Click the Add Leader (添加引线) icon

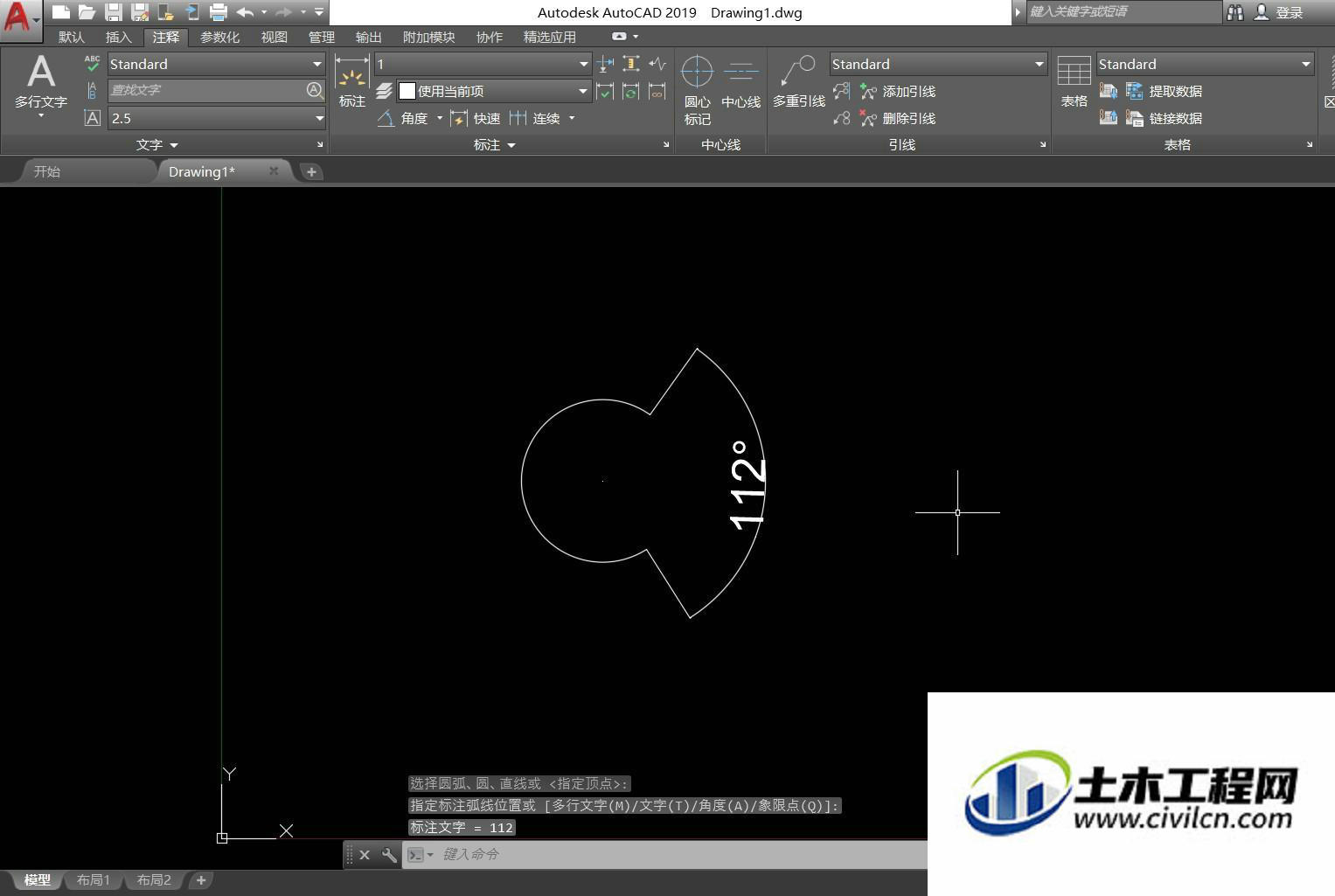897,91
